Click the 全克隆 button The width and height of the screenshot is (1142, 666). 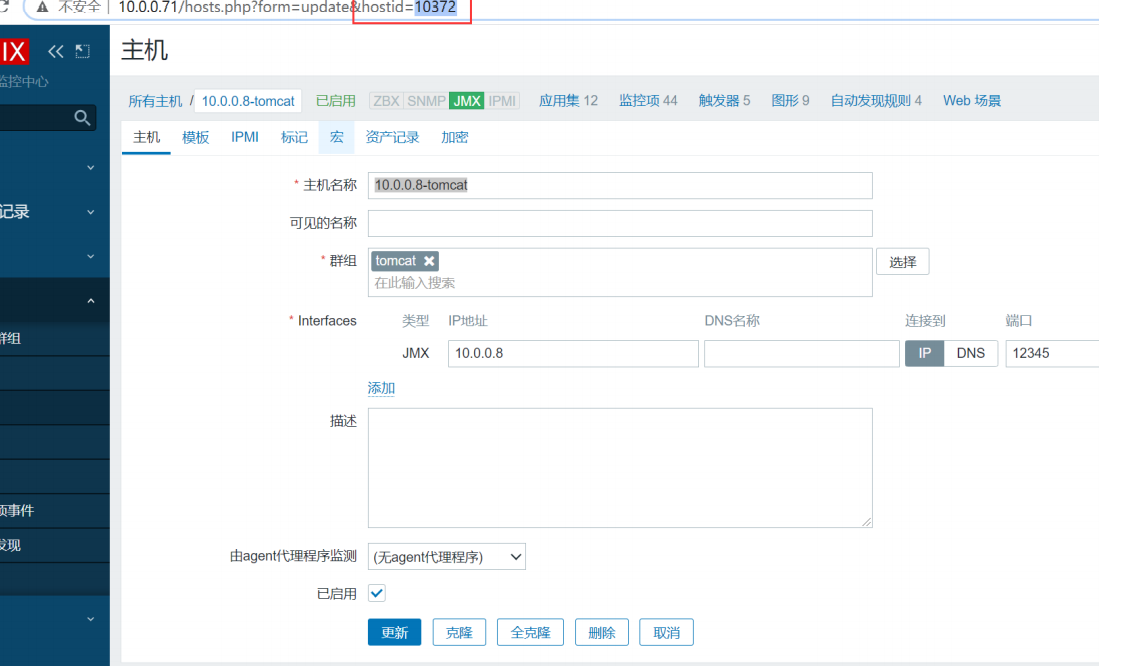coord(530,632)
